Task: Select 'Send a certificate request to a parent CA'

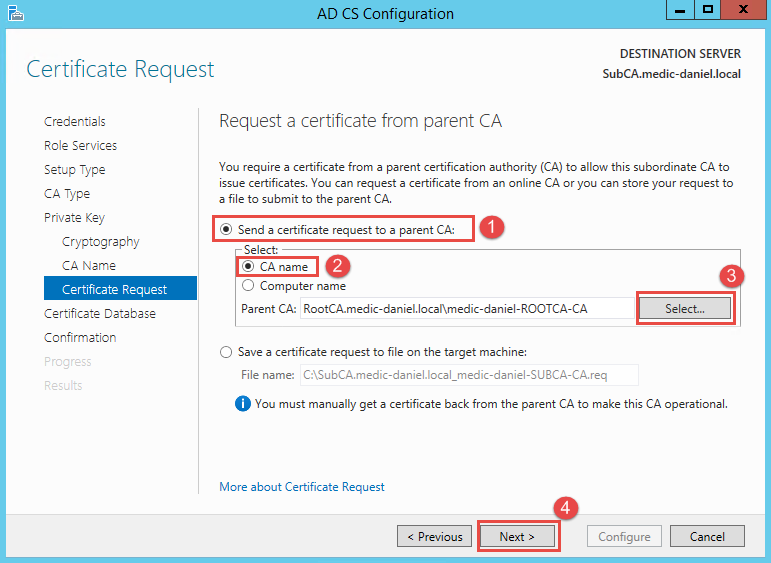Action: 227,230
